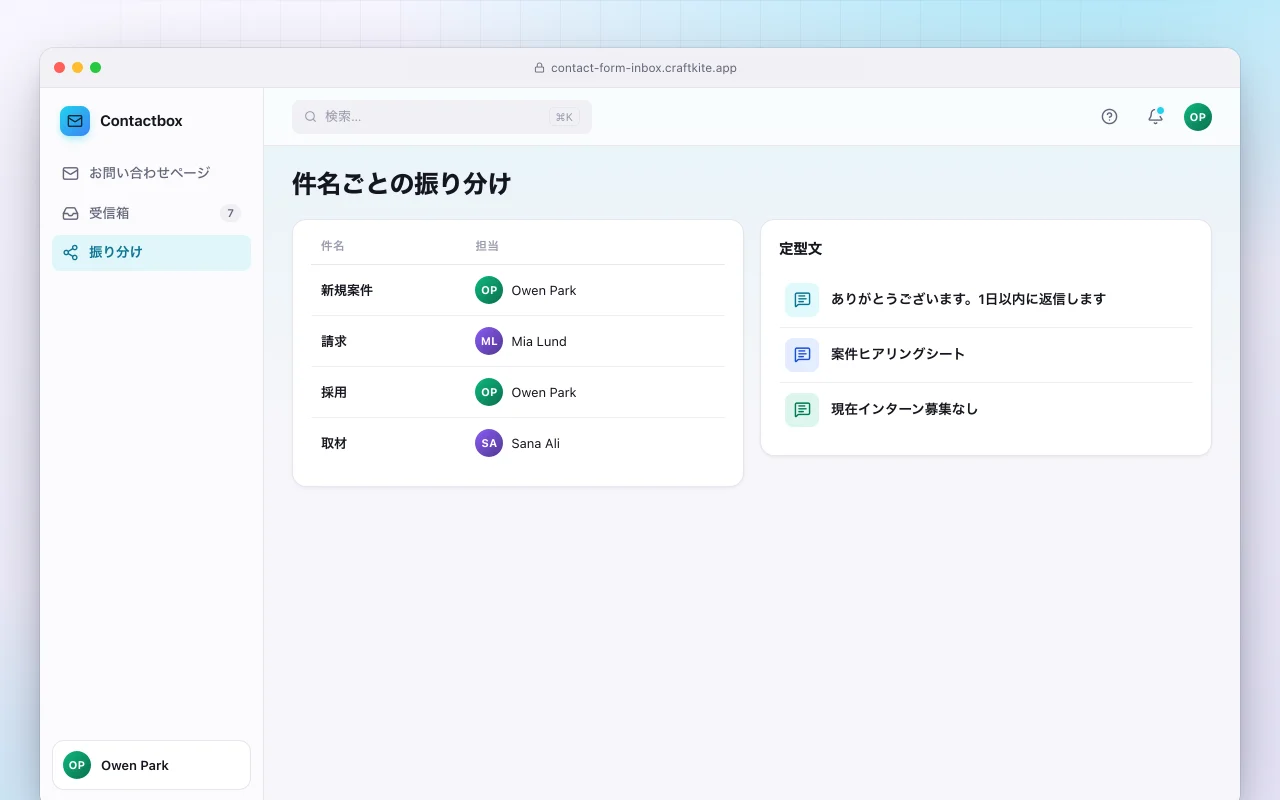Image resolution: width=1280 pixels, height=800 pixels.
Task: Click Owen Park in the 新規案件 row
Action: 544,290
